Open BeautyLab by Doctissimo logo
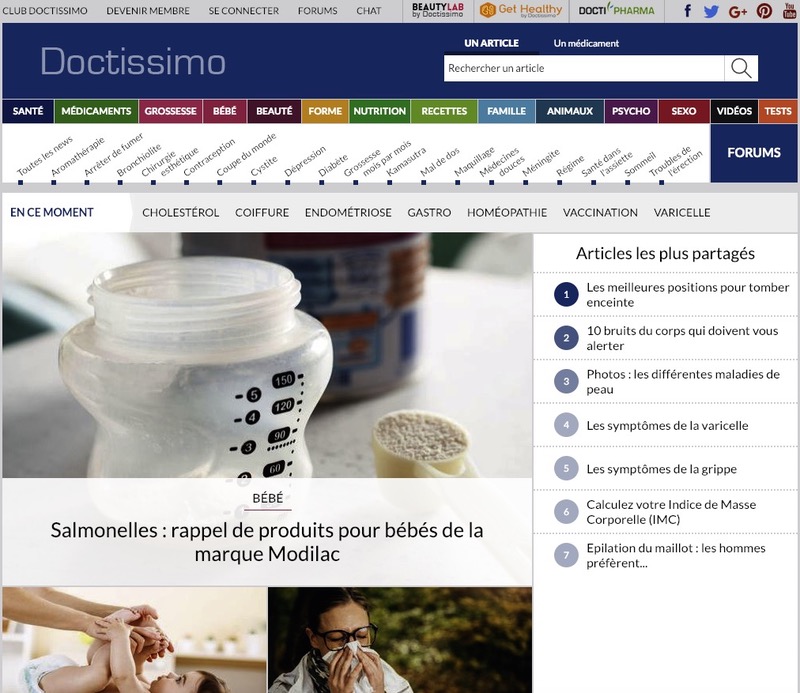The width and height of the screenshot is (800, 693). pyautogui.click(x=438, y=11)
